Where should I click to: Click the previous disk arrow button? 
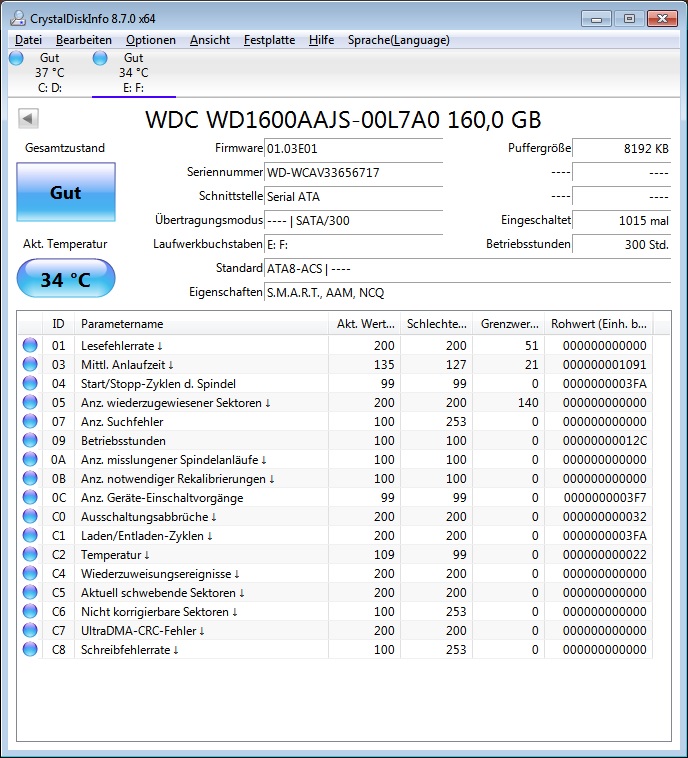(28, 118)
